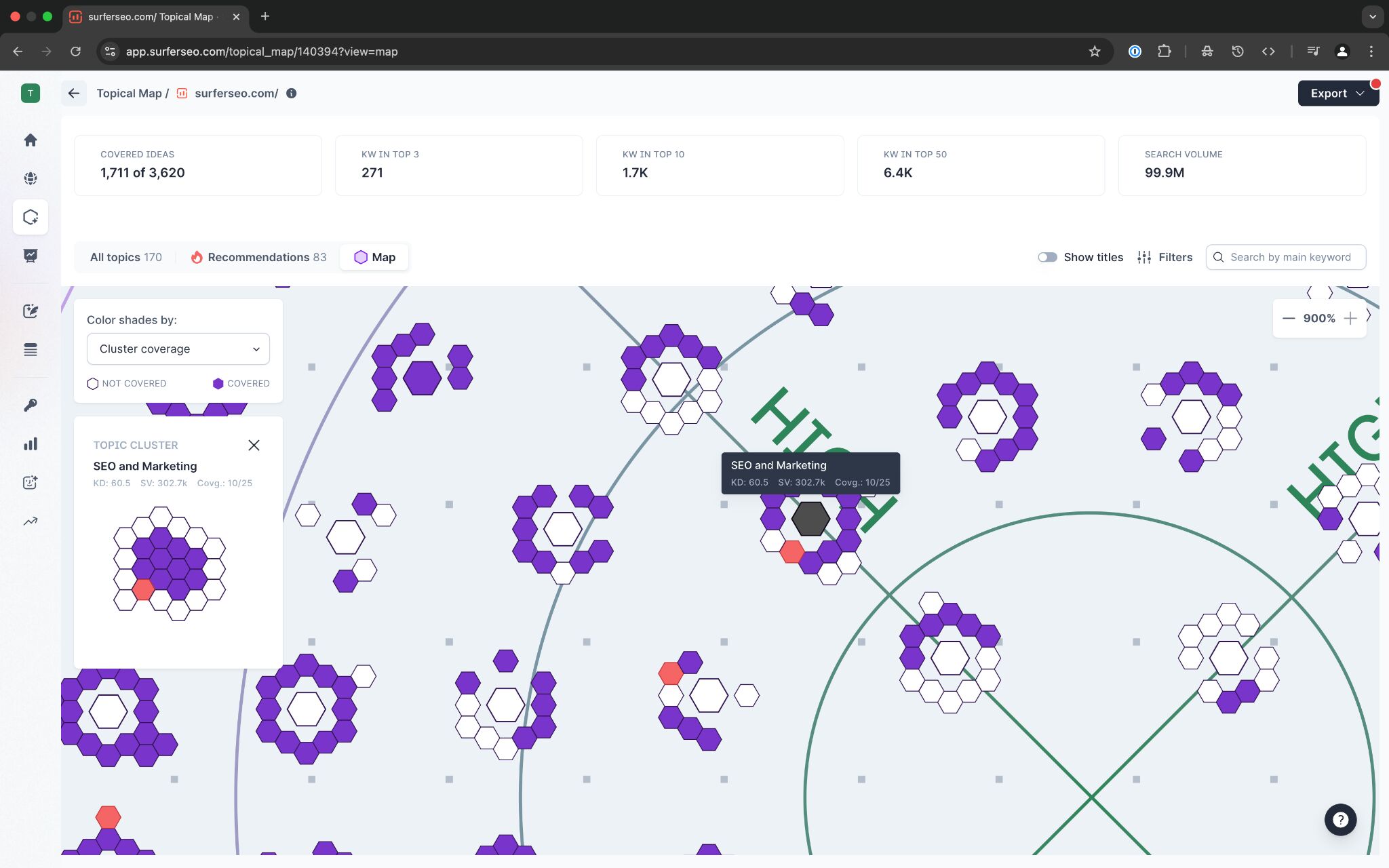Switch to the All topics tab
This screenshot has width=1389, height=868.
(x=125, y=257)
